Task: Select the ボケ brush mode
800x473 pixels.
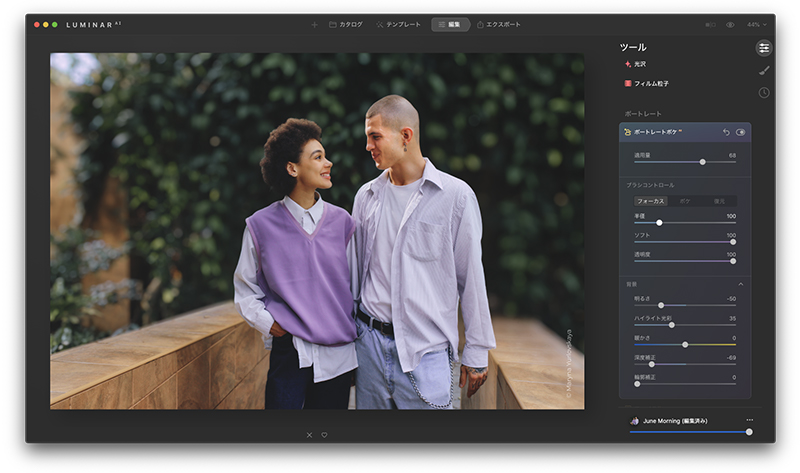Action: (x=685, y=201)
